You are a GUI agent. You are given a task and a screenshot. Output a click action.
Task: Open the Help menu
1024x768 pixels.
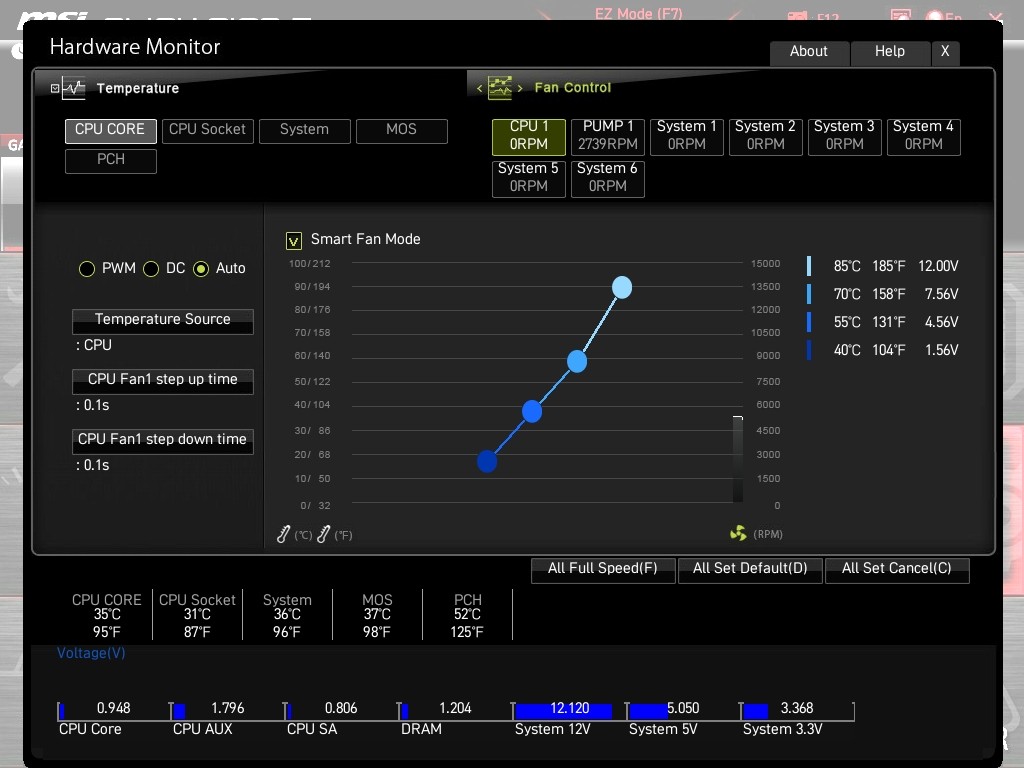point(889,52)
